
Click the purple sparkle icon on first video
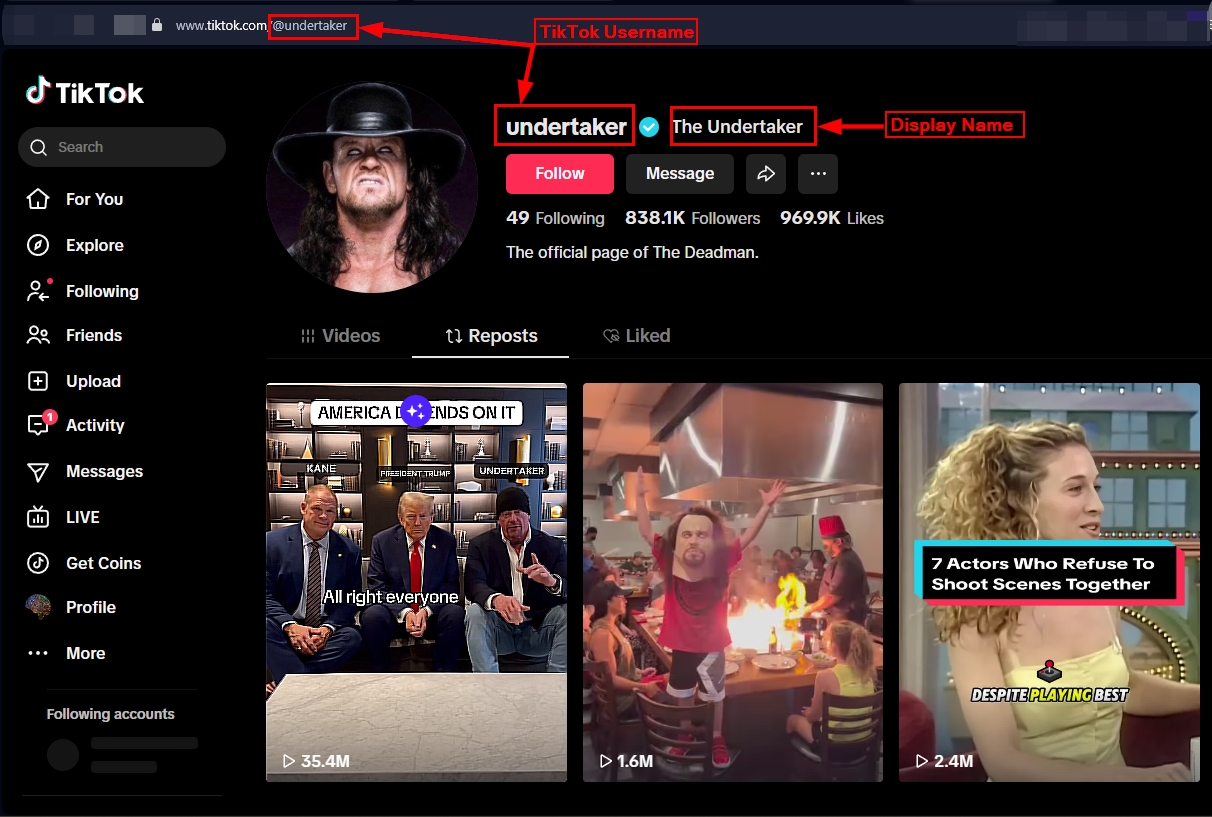pos(416,411)
